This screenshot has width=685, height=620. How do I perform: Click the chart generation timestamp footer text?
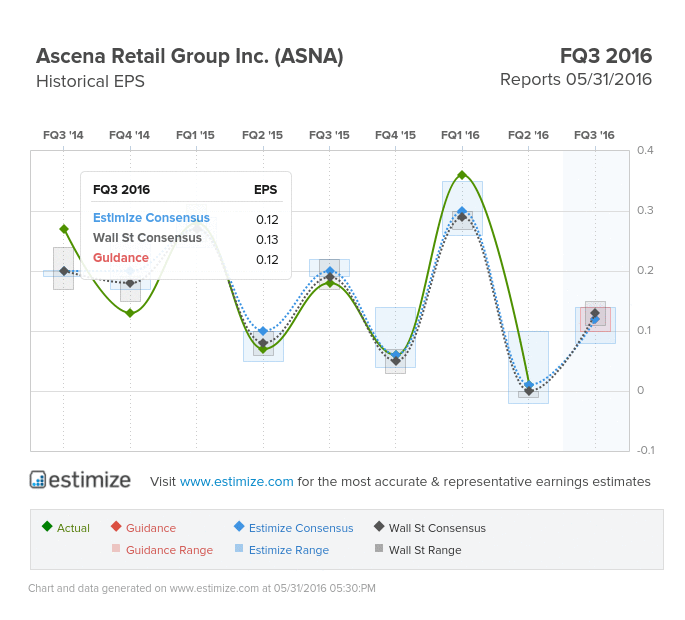202,588
